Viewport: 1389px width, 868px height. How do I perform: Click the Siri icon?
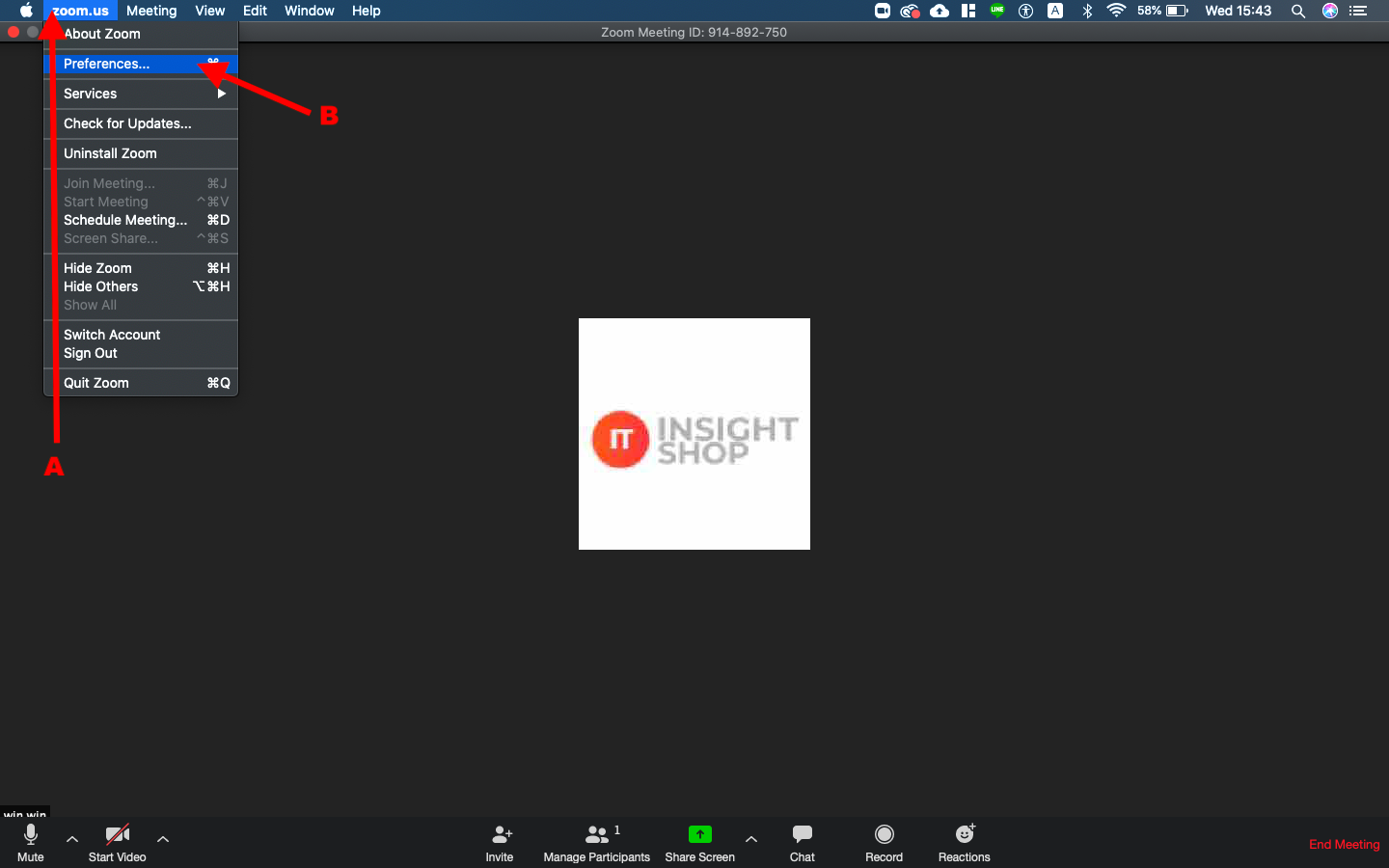pyautogui.click(x=1330, y=11)
